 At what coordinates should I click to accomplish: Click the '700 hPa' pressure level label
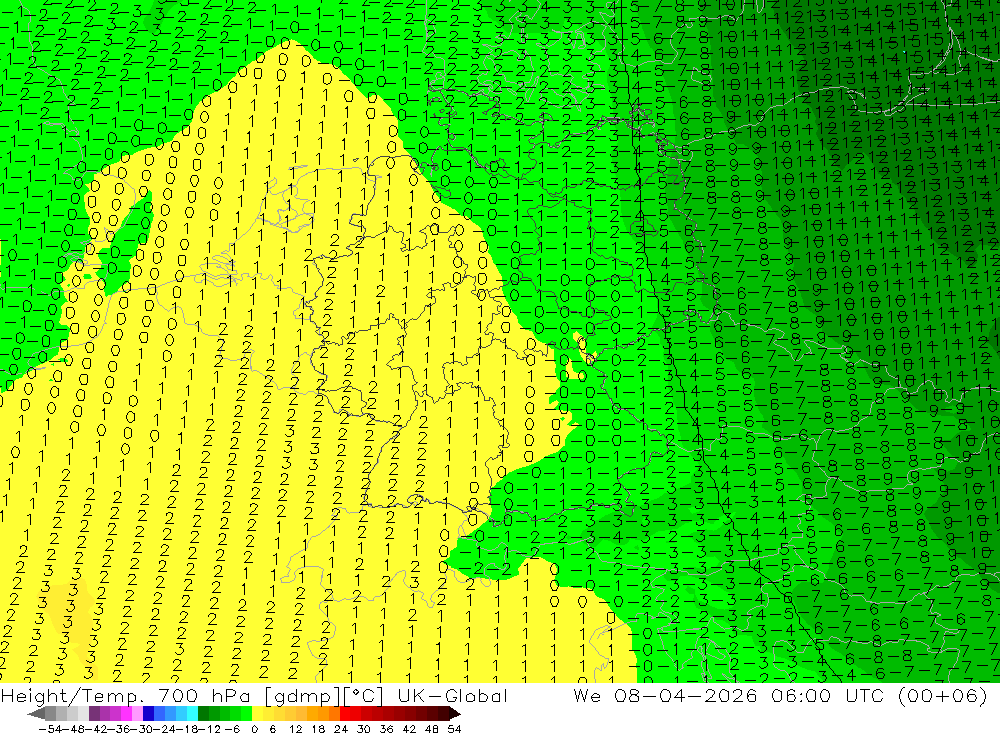pyautogui.click(x=205, y=695)
